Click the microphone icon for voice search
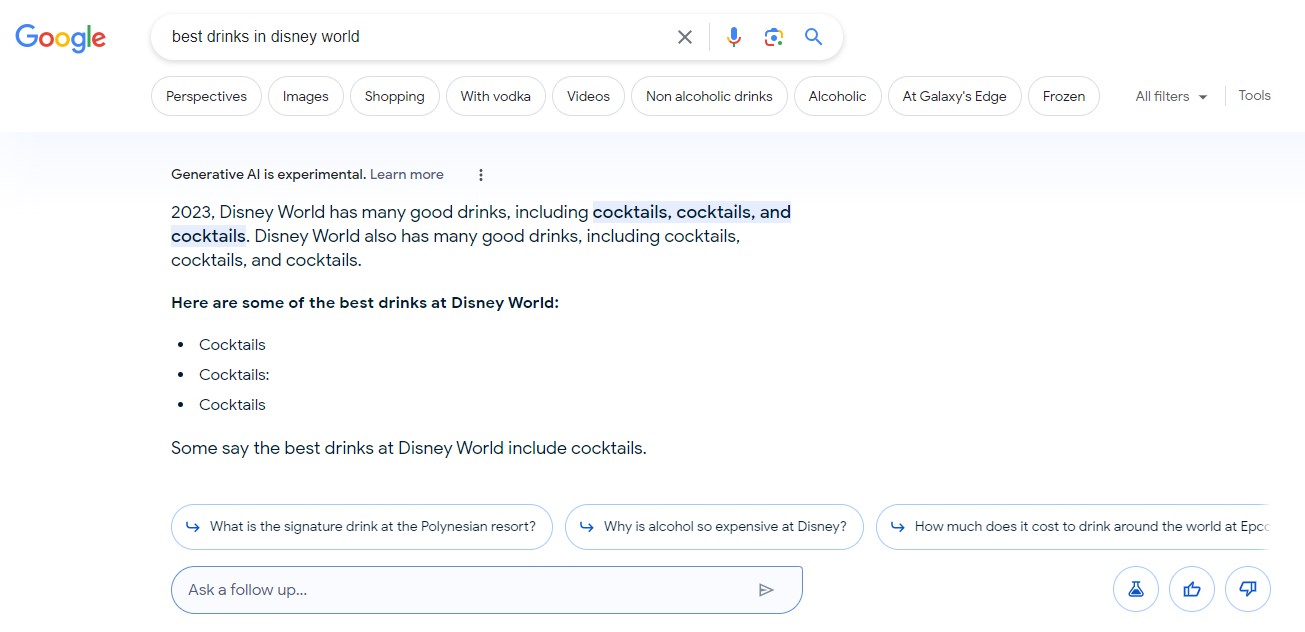Screen dimensions: 1305x632 (733, 36)
